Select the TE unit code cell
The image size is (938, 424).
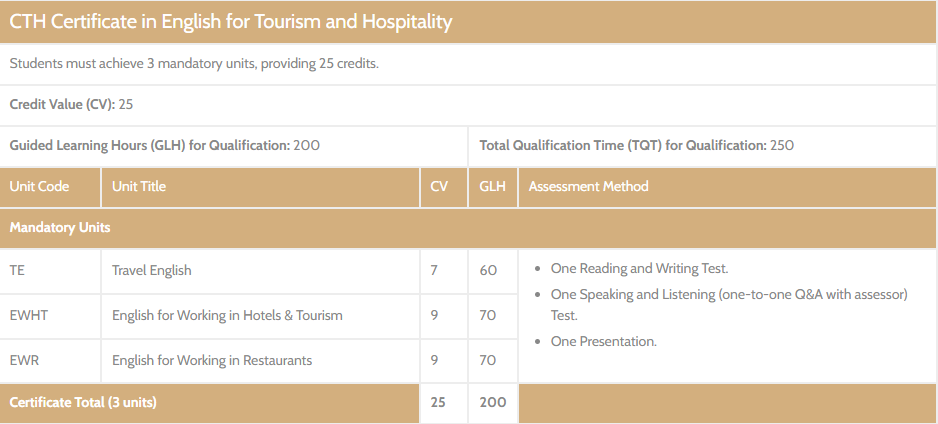pyautogui.click(x=17, y=270)
